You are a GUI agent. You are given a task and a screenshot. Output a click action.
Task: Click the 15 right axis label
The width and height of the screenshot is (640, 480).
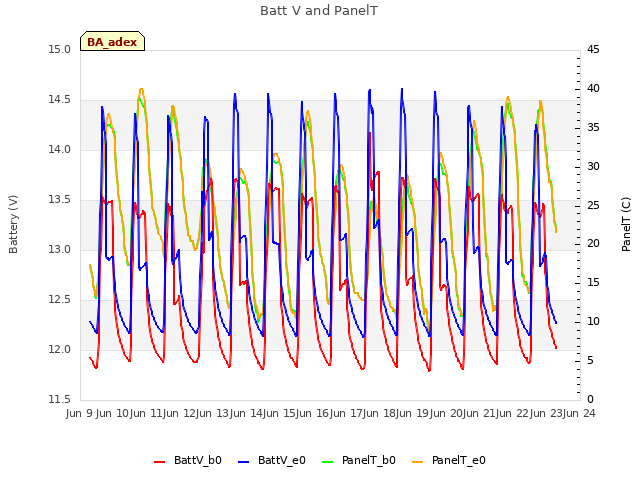[x=593, y=283]
